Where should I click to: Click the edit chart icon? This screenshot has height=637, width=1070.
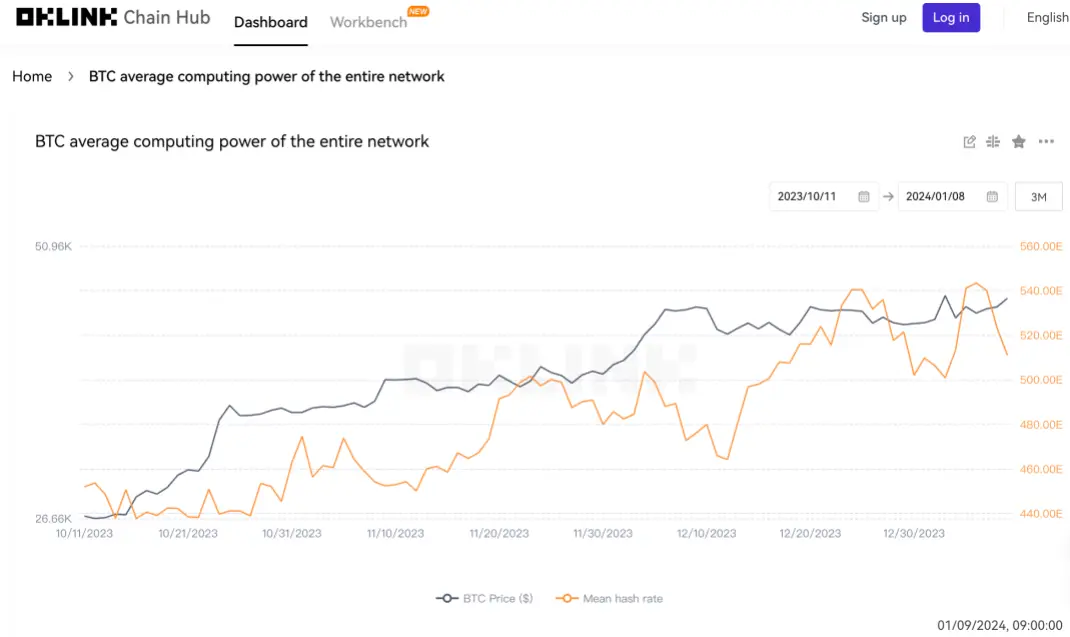click(x=969, y=142)
